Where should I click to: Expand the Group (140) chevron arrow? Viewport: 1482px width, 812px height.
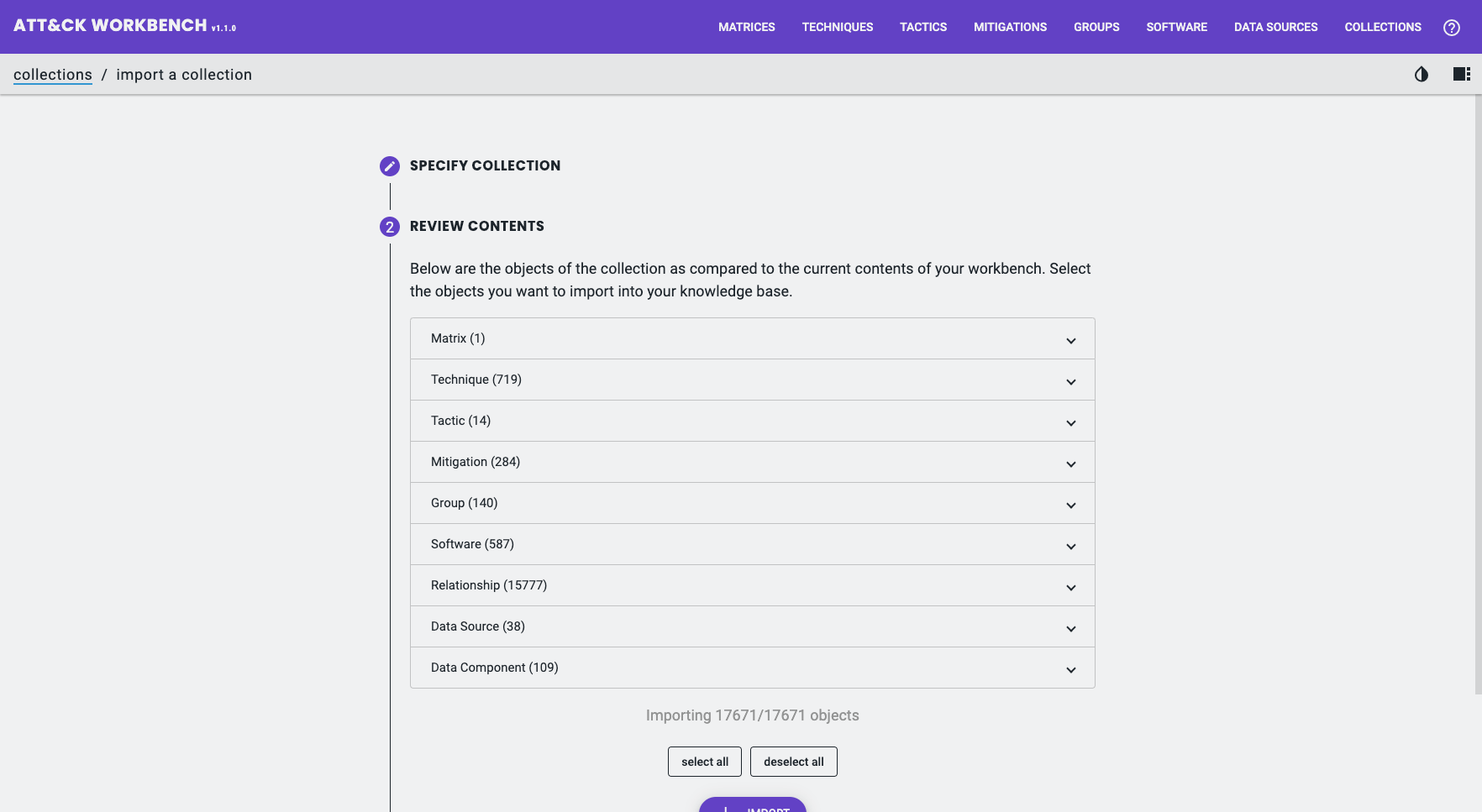[1070, 505]
